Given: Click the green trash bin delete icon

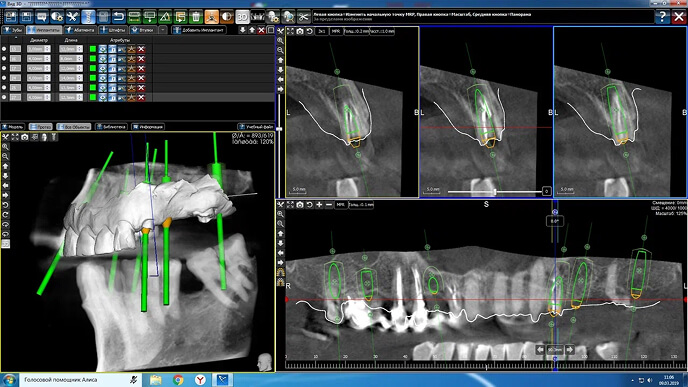Looking at the screenshot, I should (196, 17).
